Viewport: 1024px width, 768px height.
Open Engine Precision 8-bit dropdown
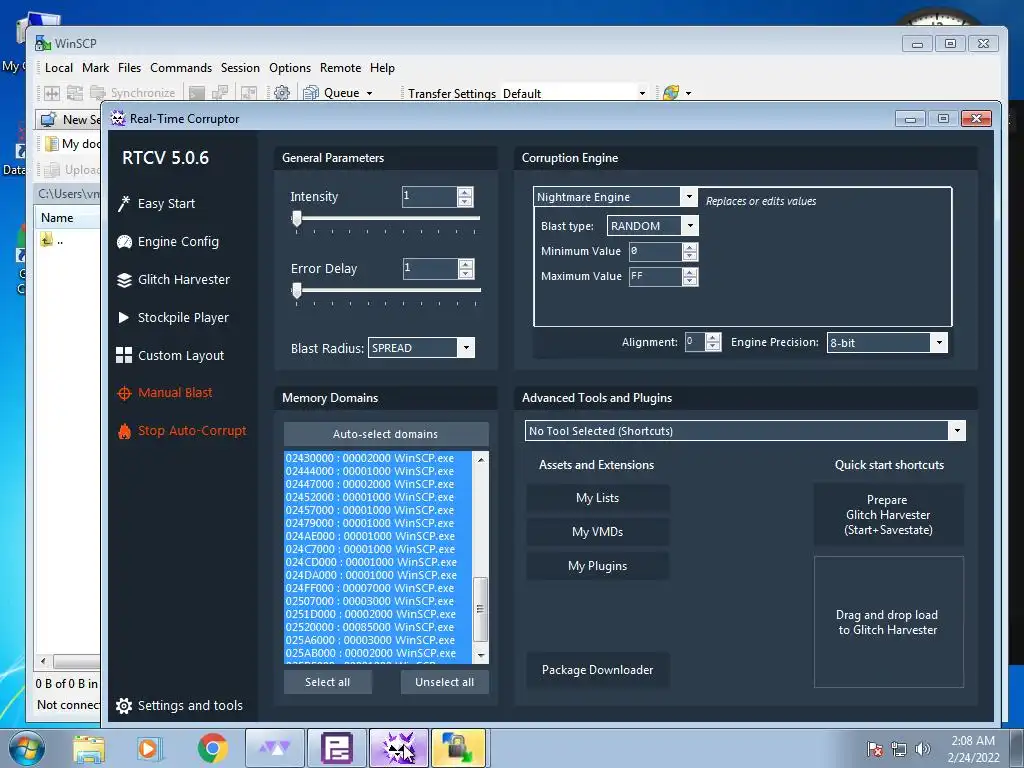938,342
